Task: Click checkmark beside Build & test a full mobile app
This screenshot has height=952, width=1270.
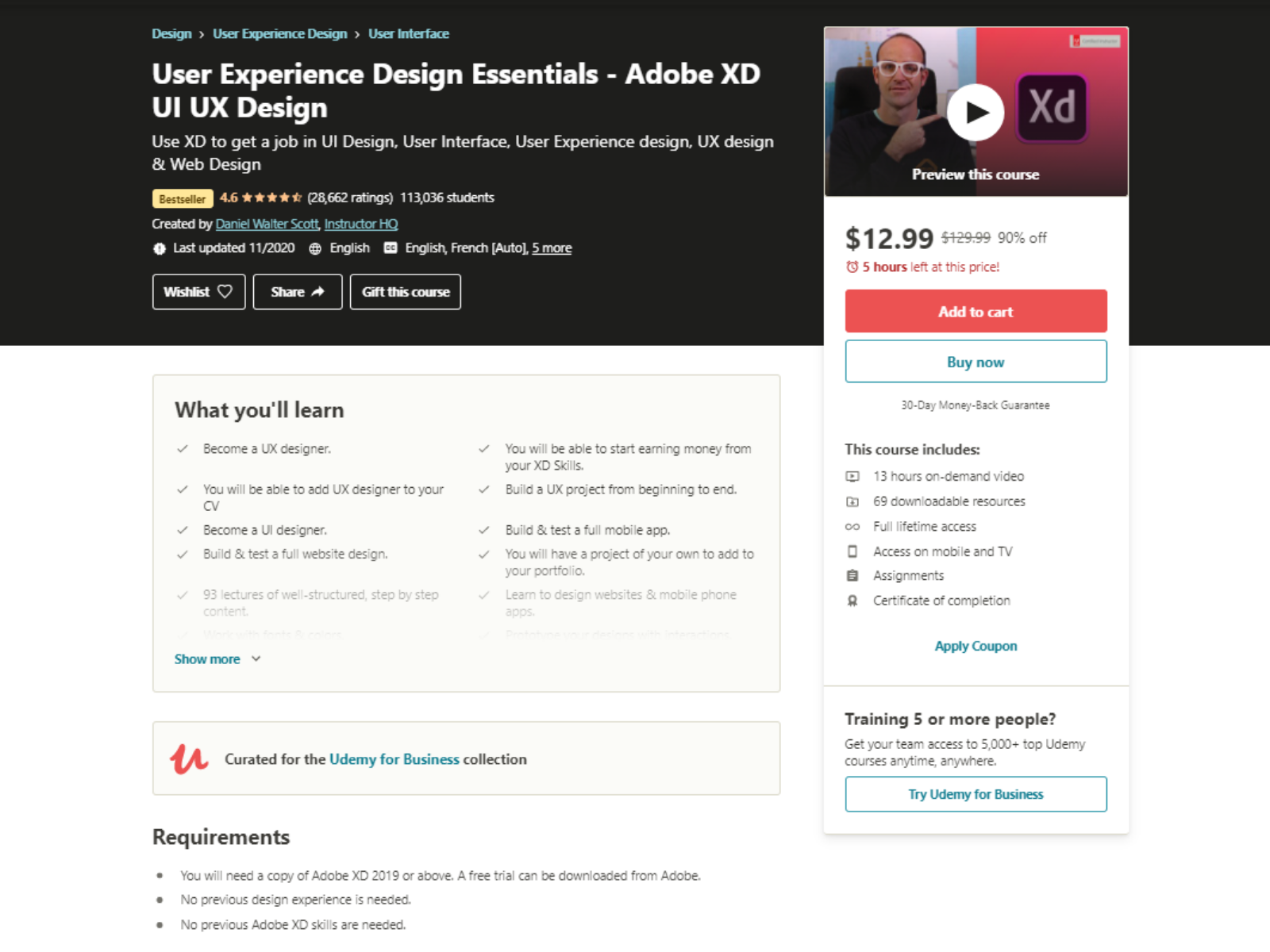Action: (x=484, y=530)
